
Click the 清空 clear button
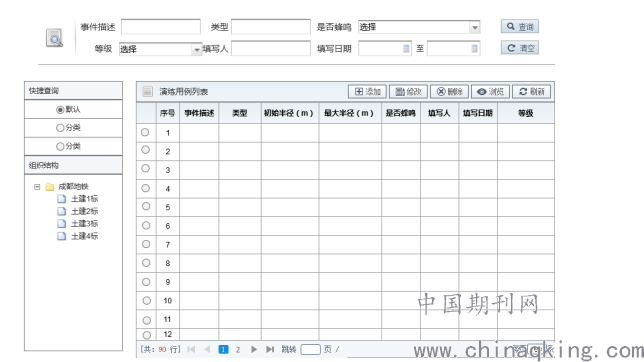[x=520, y=48]
